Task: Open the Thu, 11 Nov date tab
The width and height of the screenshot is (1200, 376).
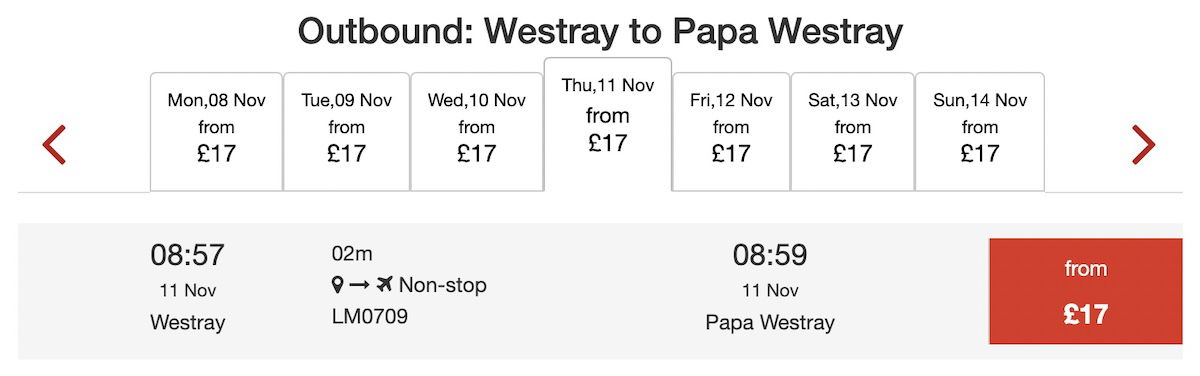Action: click(608, 124)
